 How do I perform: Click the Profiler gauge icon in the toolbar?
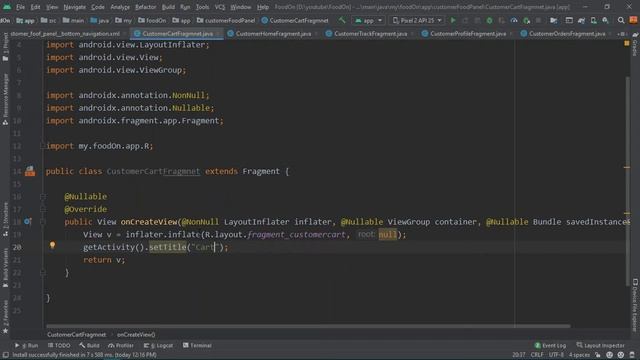[514, 20]
